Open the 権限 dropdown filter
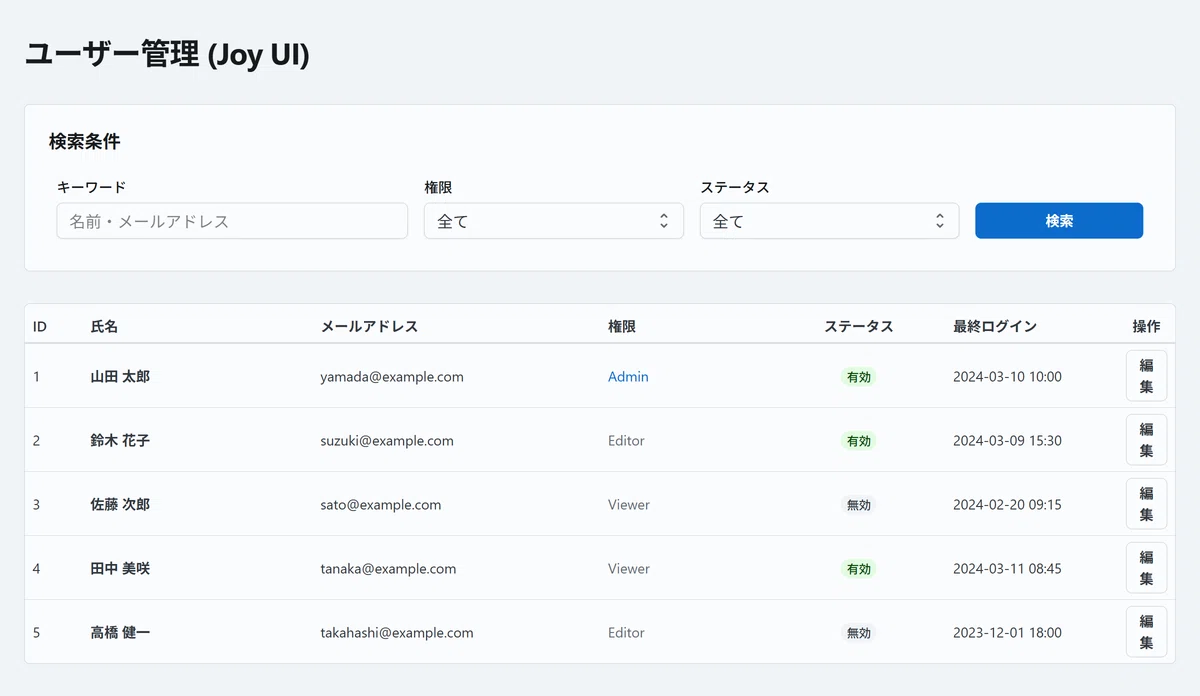Viewport: 1200px width, 696px height. (554, 221)
